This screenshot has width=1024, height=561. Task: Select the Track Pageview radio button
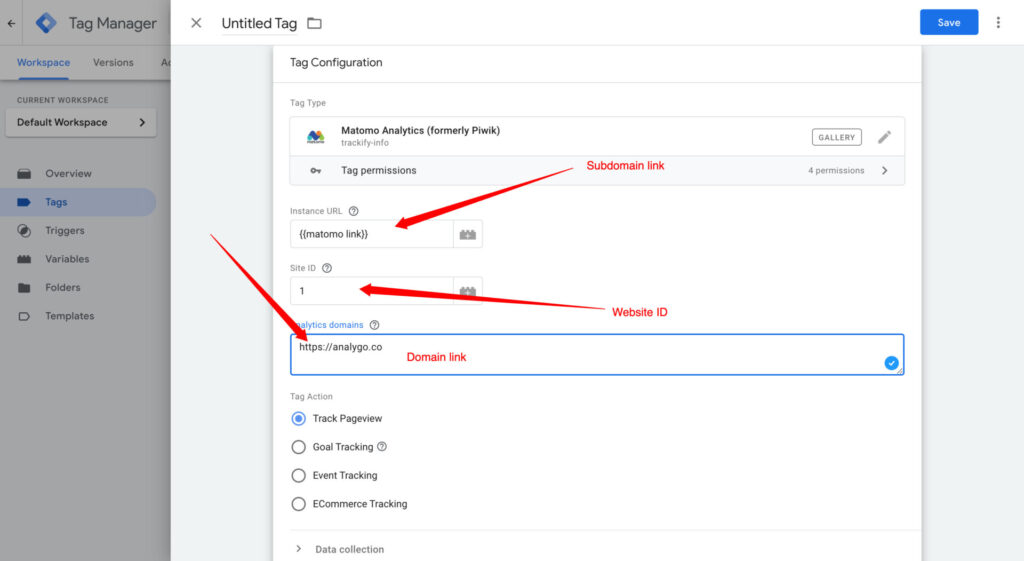coord(298,419)
